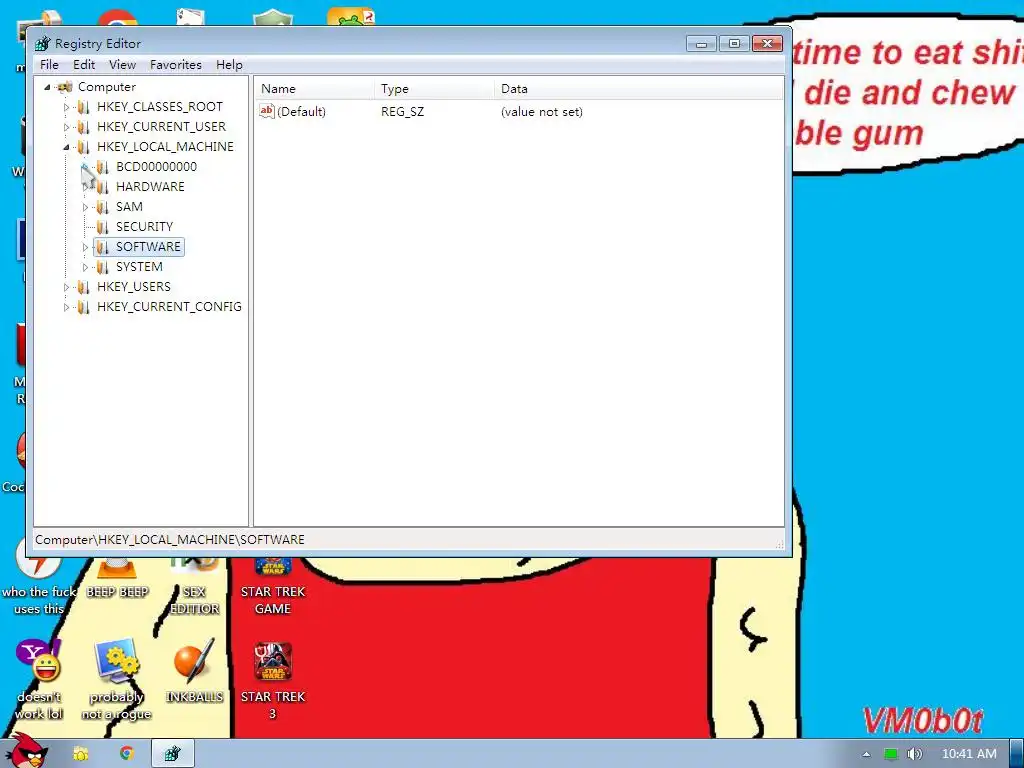
Task: Open the Help menu
Action: 229,65
